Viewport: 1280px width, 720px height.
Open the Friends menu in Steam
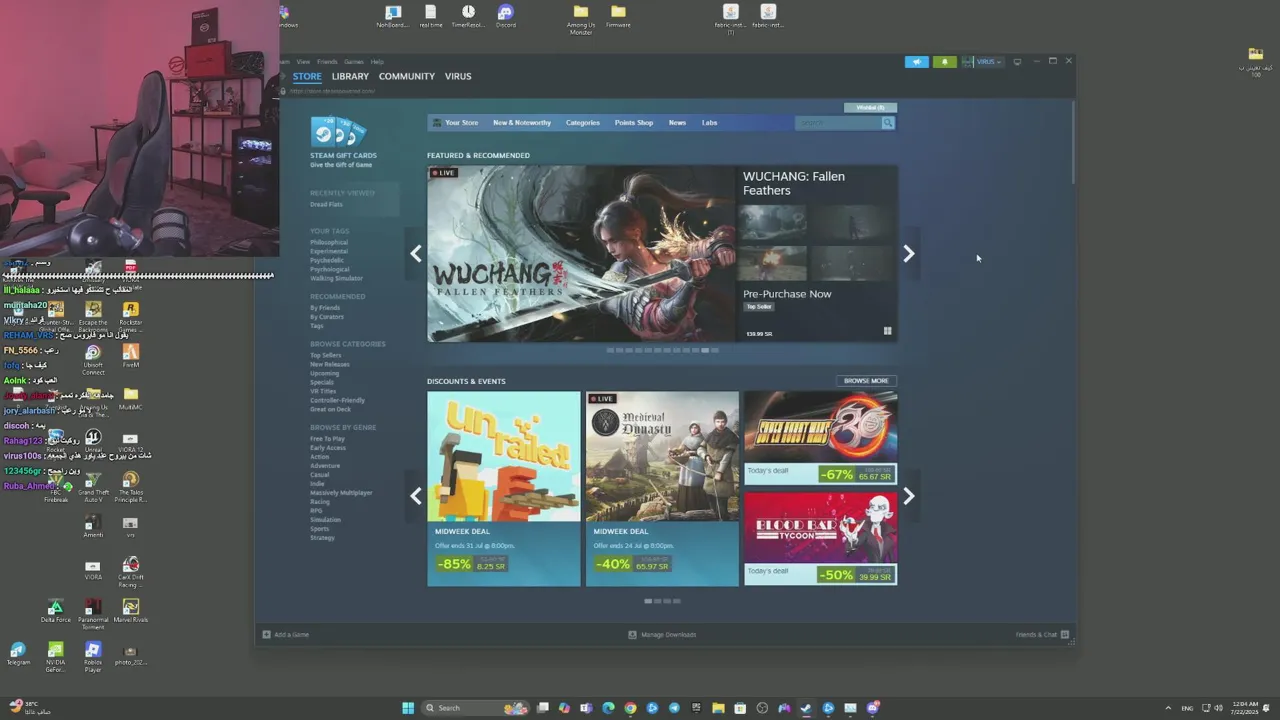click(327, 62)
